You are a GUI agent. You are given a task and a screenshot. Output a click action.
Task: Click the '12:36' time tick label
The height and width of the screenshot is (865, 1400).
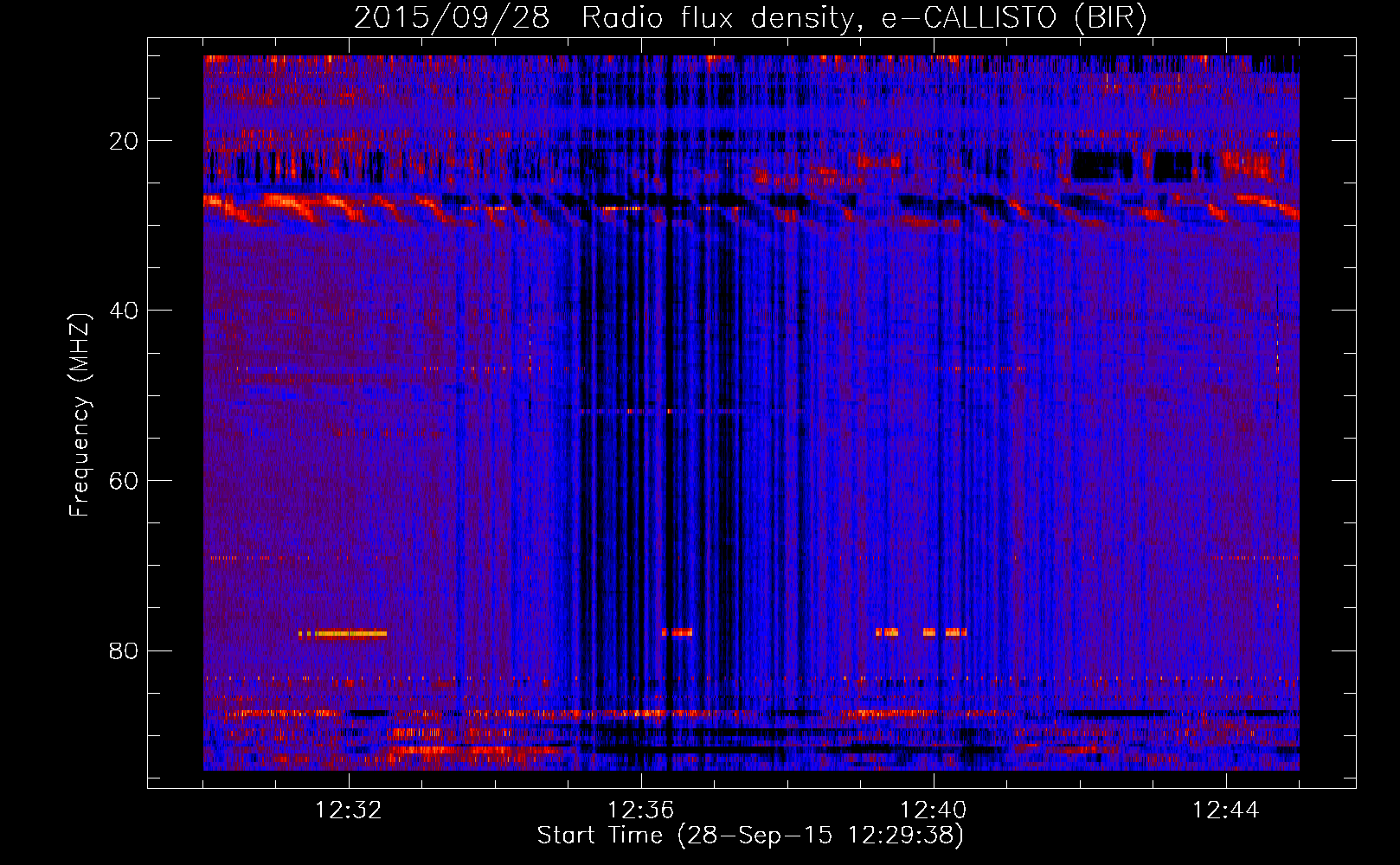tap(640, 811)
